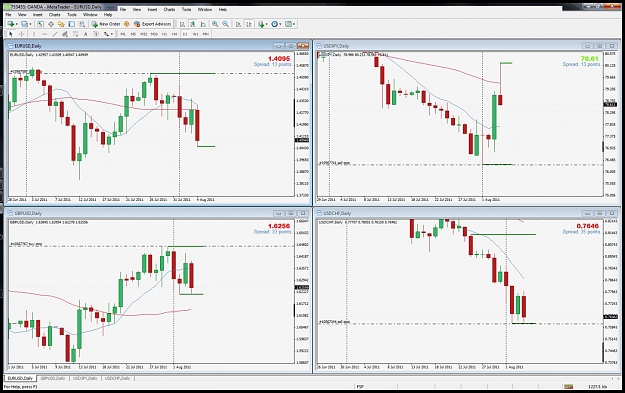Expand dropdown arrow next to Profiles icon
Screen dimensions: 625x393
click(x=30, y=24)
